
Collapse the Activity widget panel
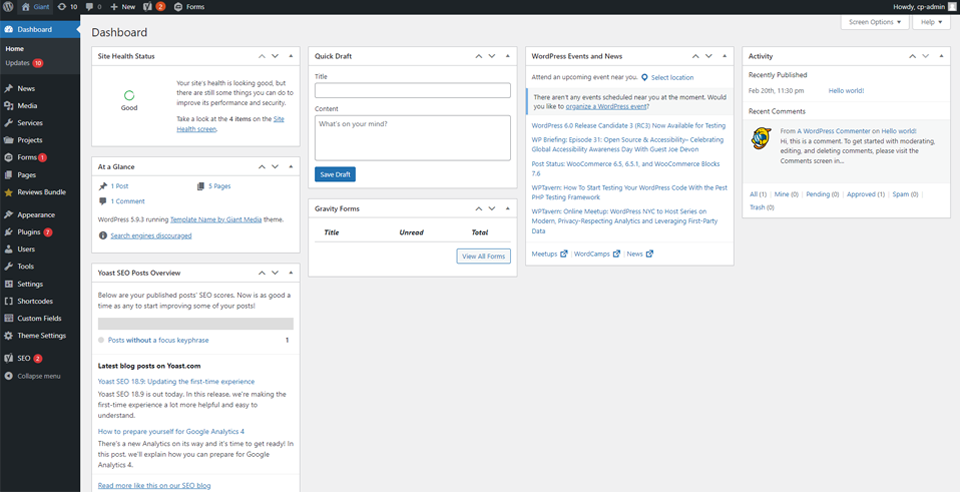[940, 56]
